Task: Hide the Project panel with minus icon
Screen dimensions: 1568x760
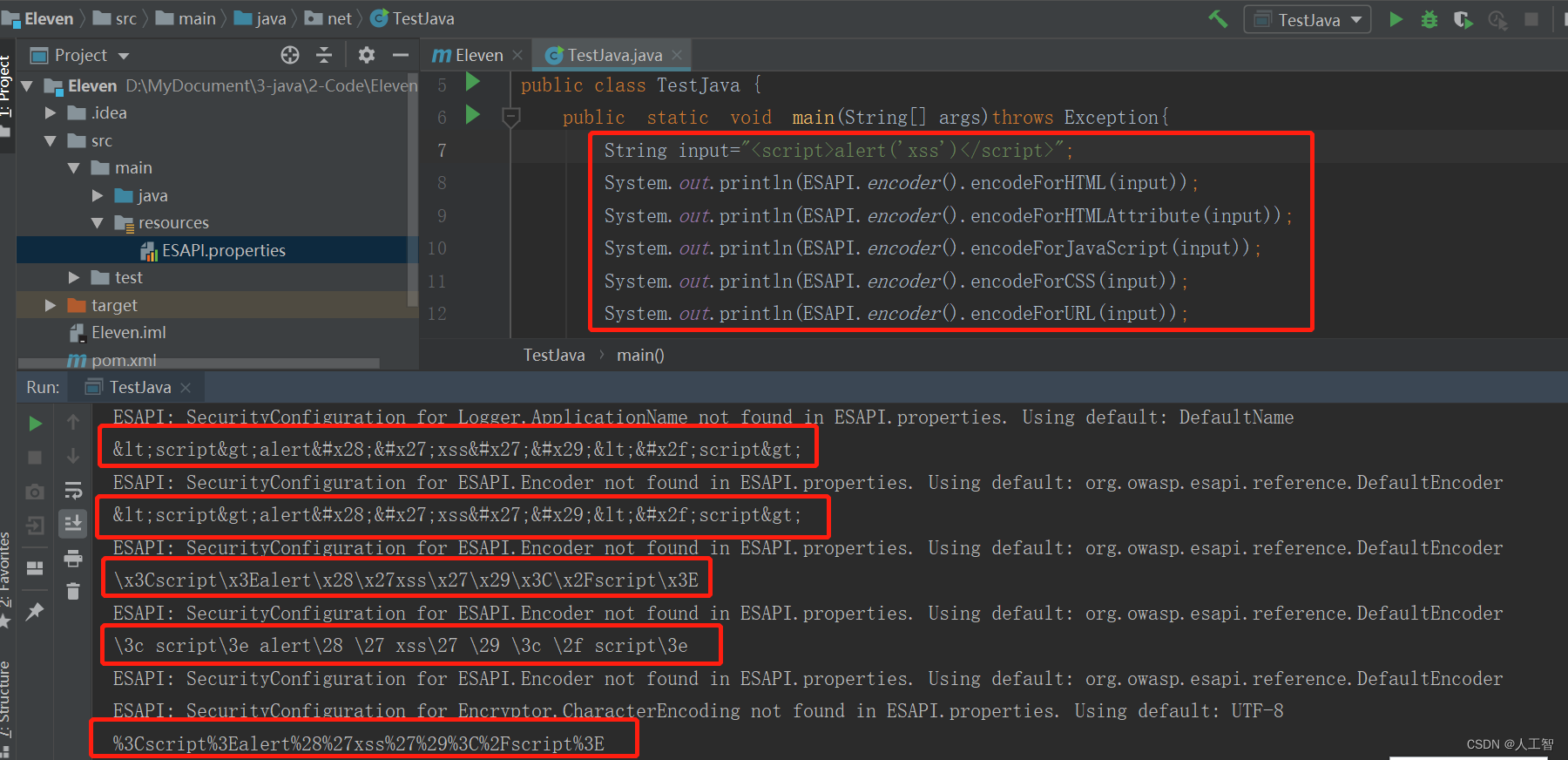Action: pyautogui.click(x=401, y=55)
